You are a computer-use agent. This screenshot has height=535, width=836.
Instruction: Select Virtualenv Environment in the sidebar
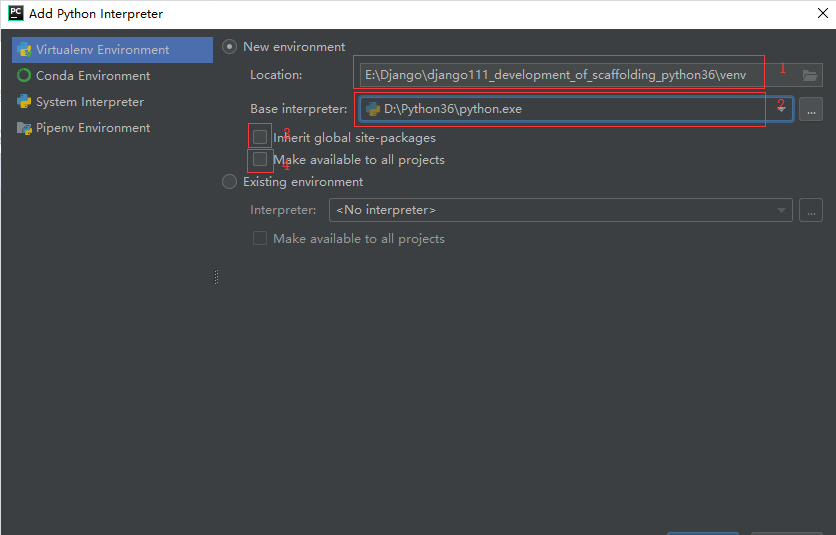pos(112,50)
